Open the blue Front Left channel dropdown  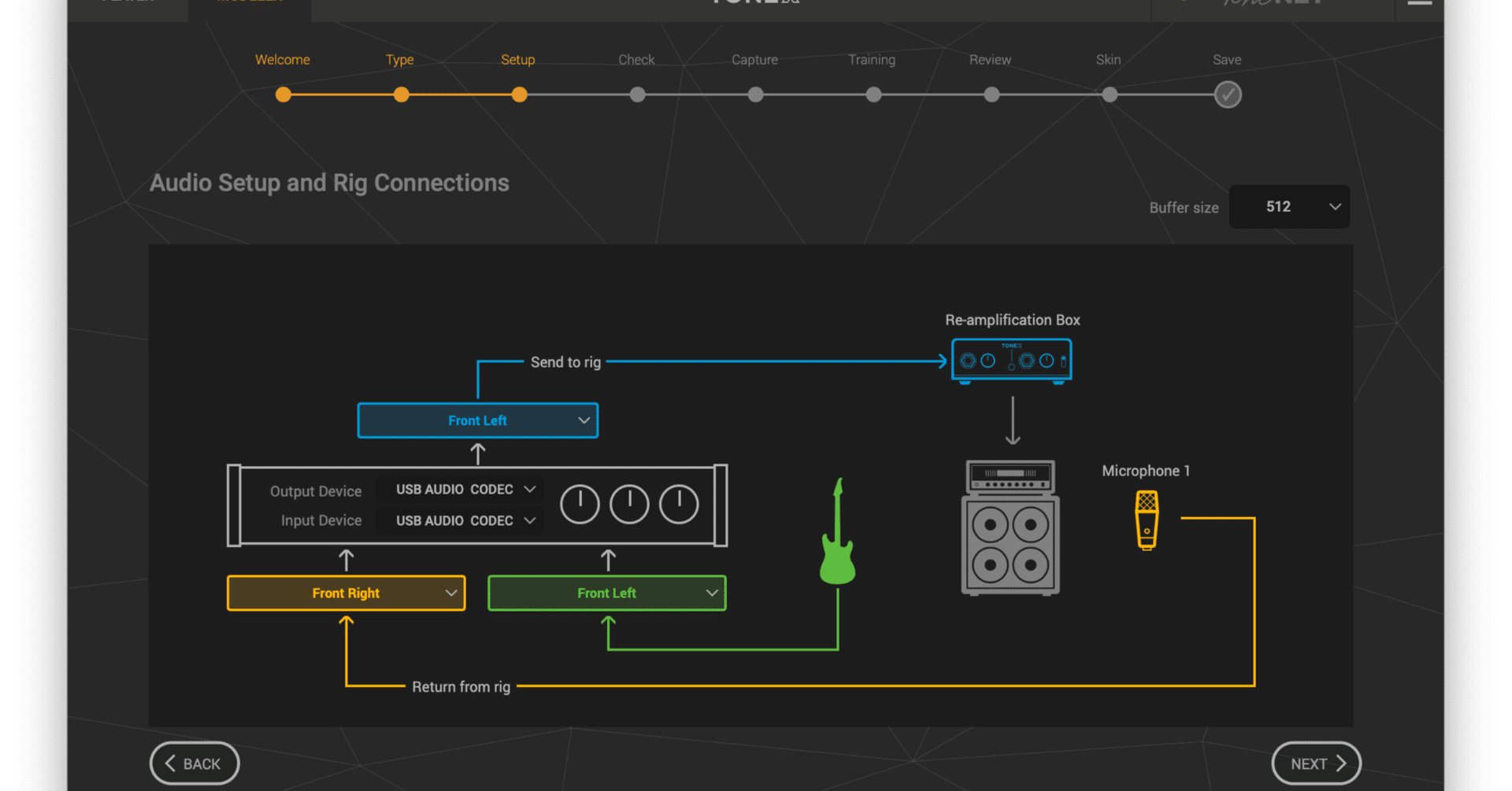pyautogui.click(x=477, y=420)
